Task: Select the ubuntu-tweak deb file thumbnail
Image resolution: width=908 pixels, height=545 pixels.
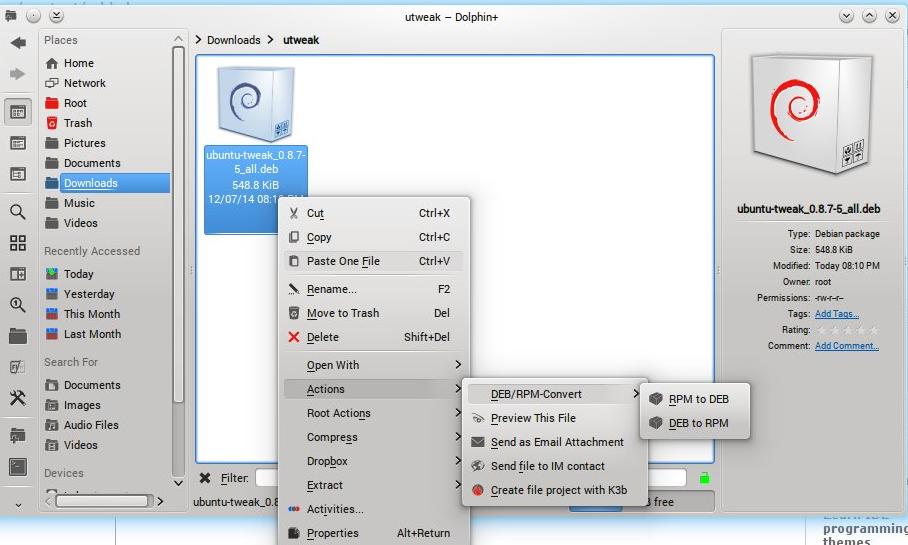Action: [255, 104]
